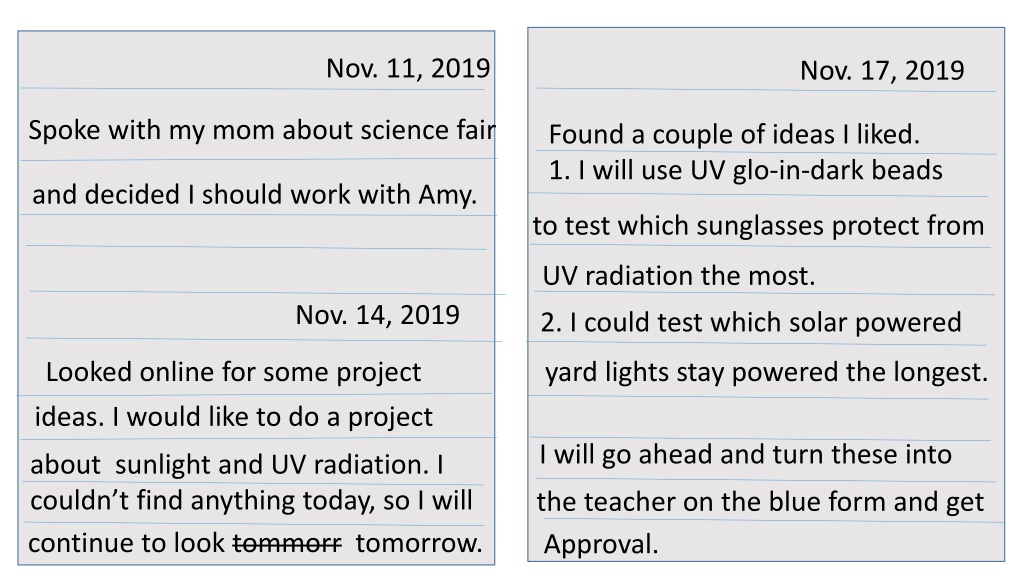Select the line 'Spoke with my mom about science fair'
This screenshot has width=1024, height=576.
(x=262, y=130)
